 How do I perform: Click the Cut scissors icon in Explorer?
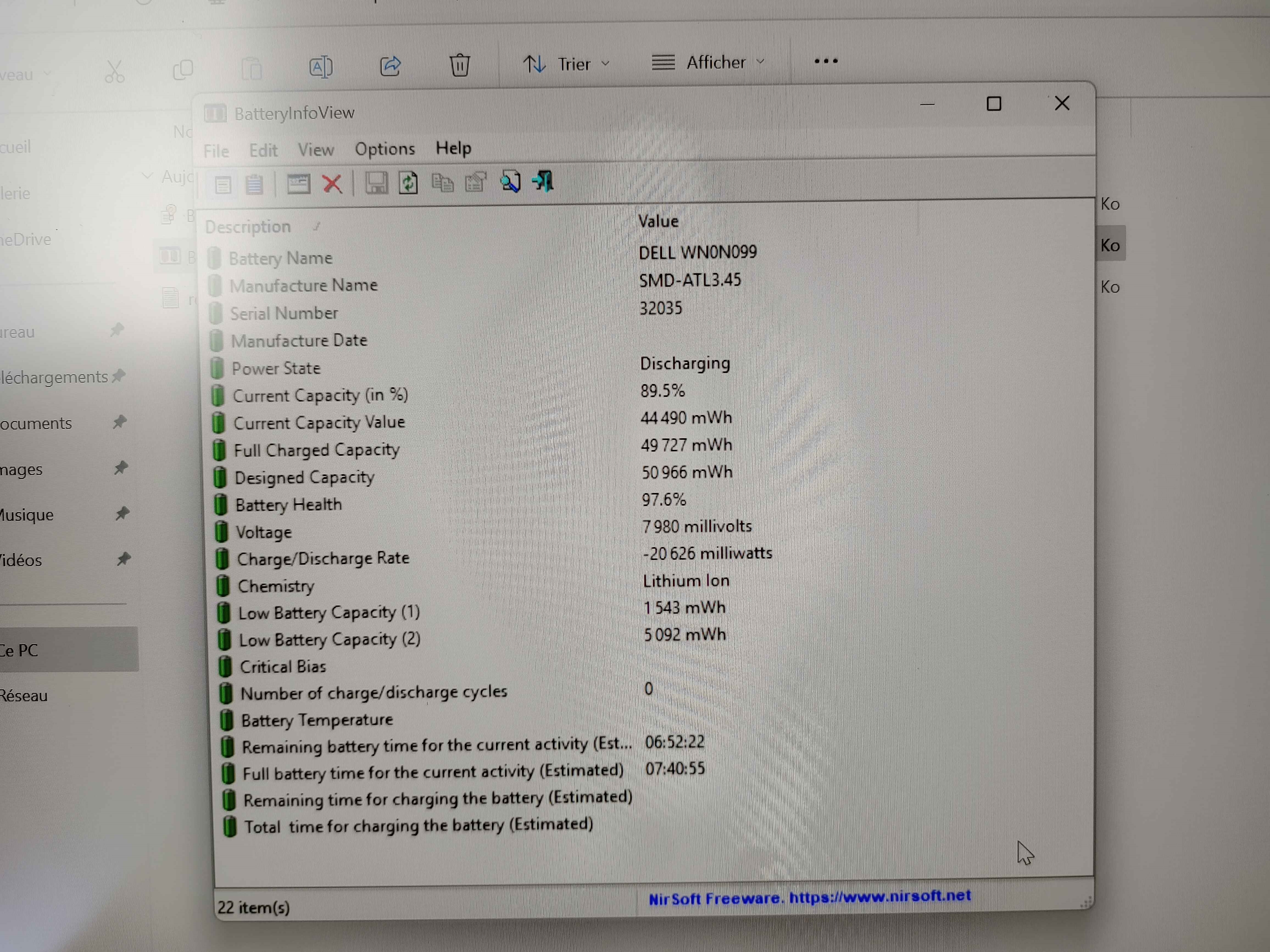tap(114, 72)
